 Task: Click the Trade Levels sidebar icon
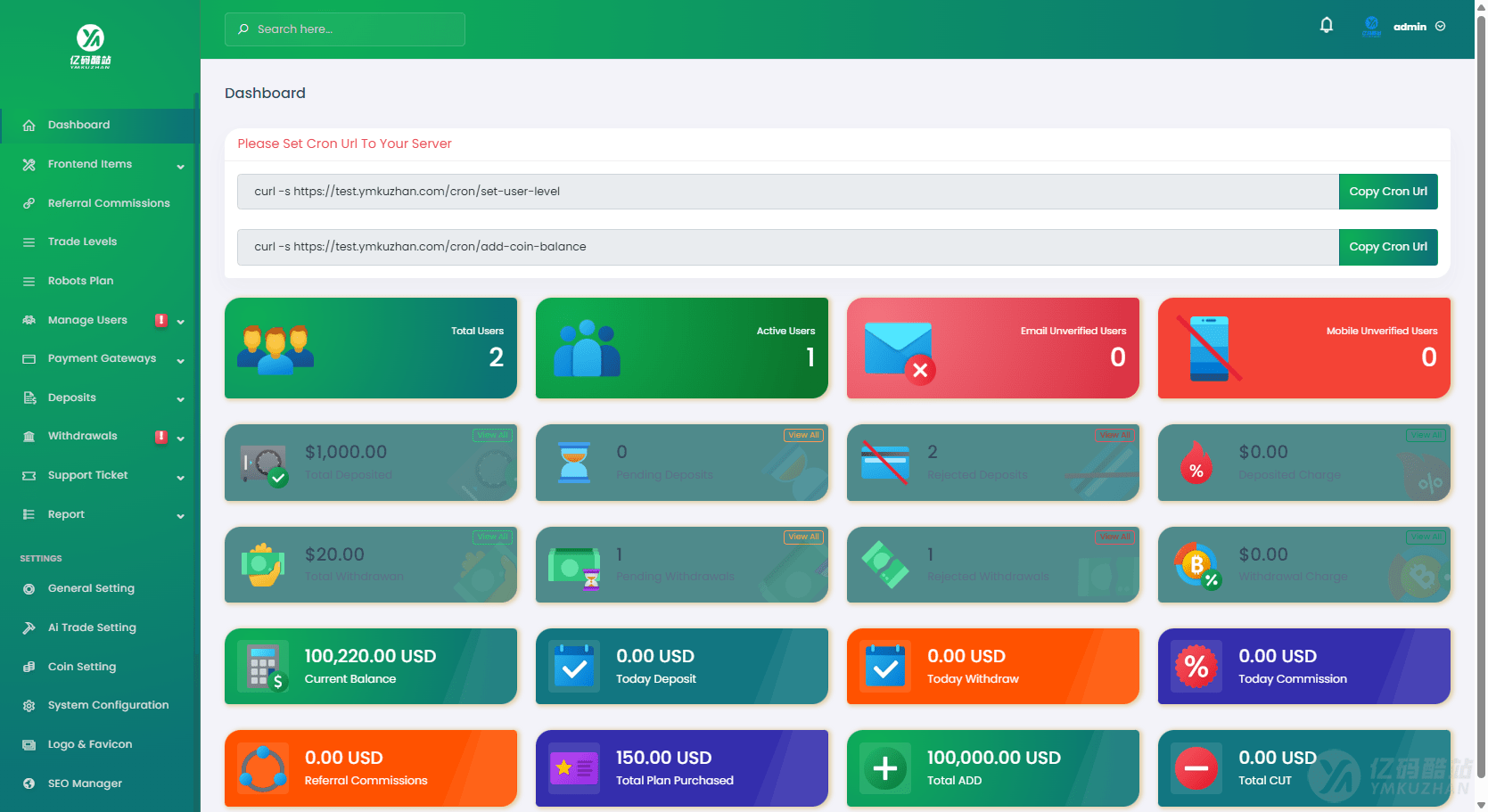click(x=29, y=241)
